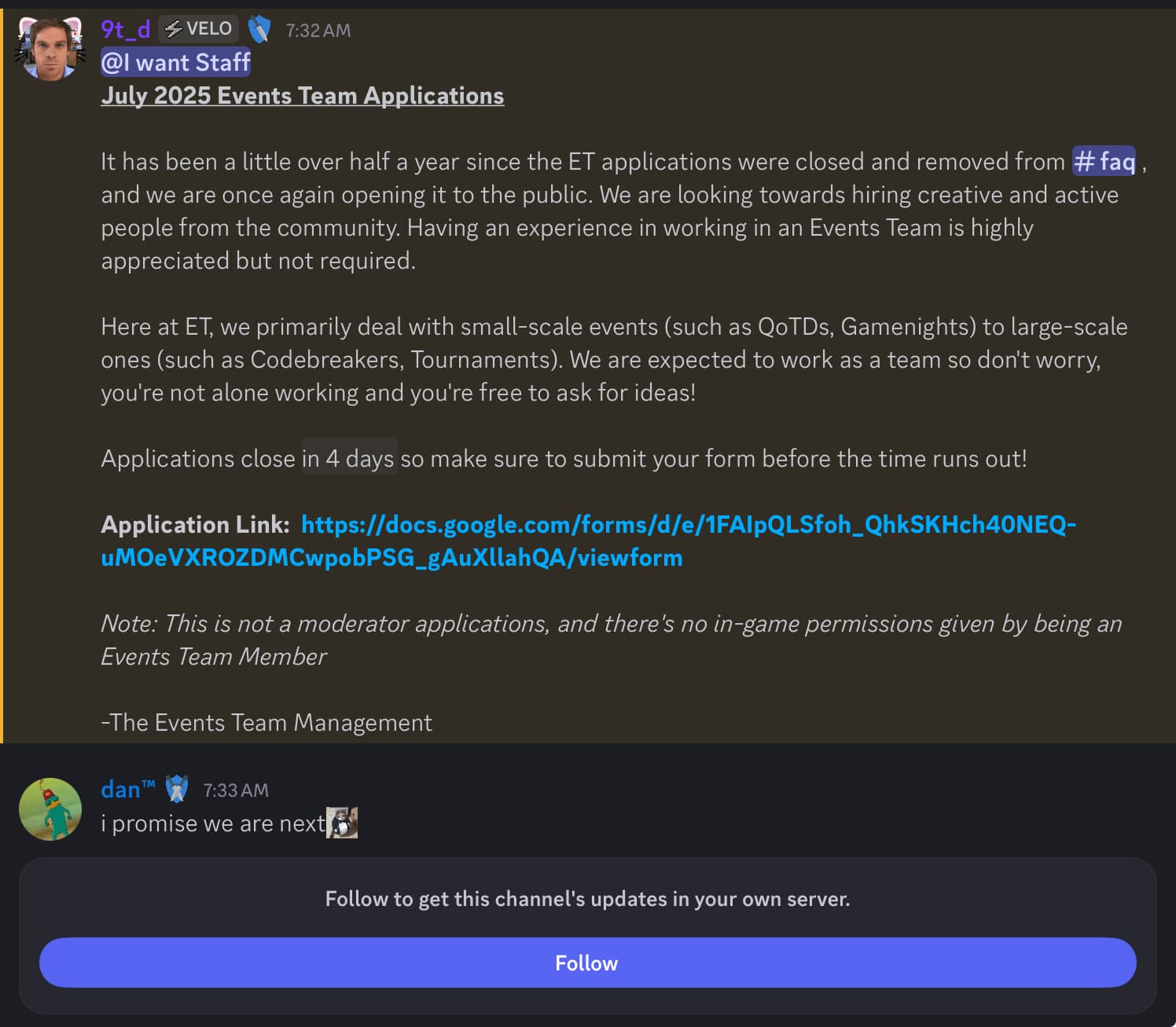This screenshot has height=1027, width=1176.
Task: Click the 9t_d username
Action: click(x=126, y=29)
